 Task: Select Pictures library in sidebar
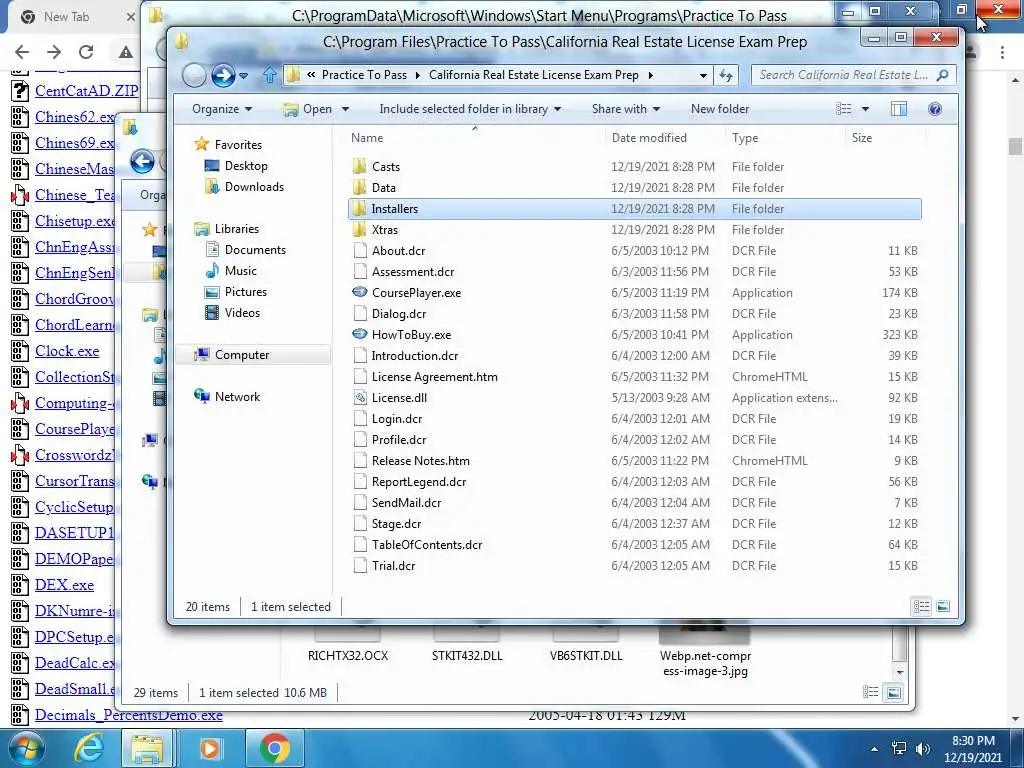pos(246,291)
